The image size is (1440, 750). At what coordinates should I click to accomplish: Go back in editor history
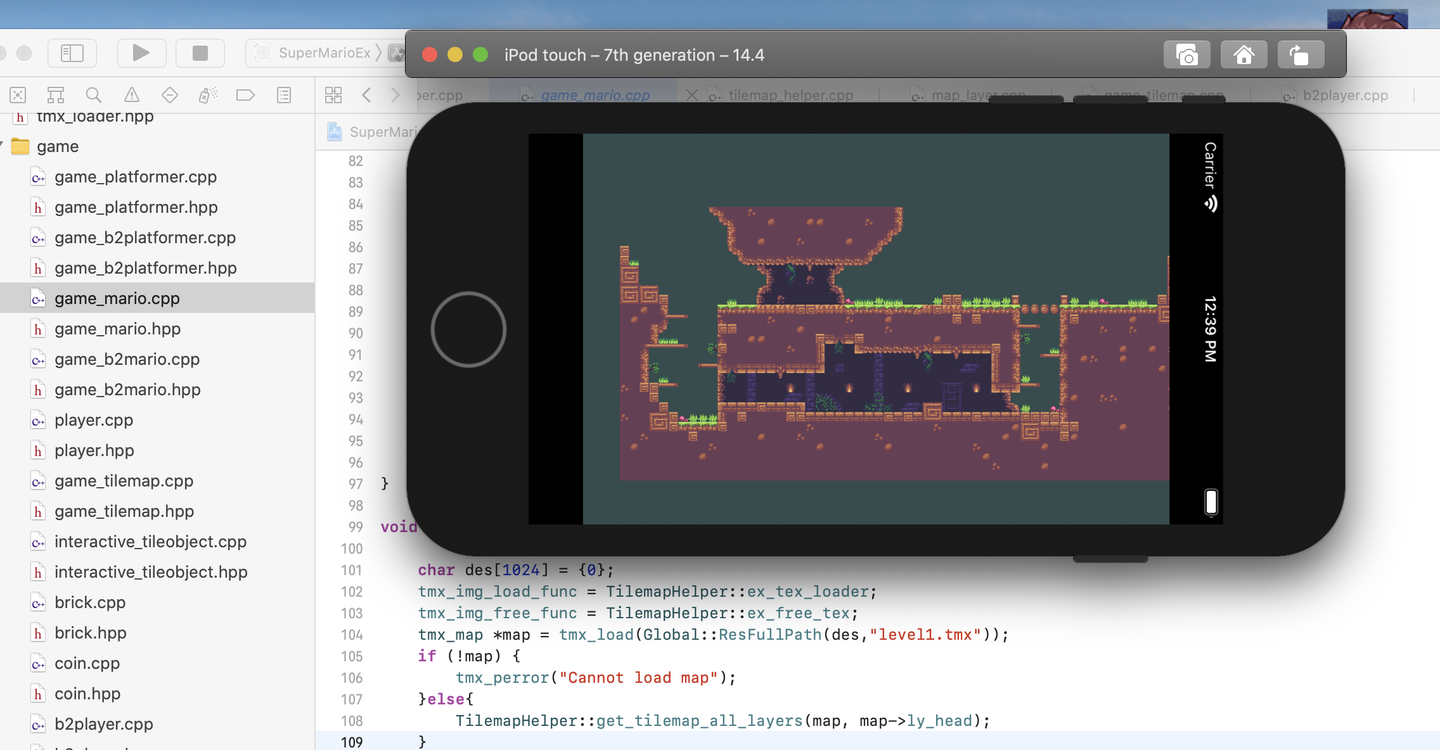point(367,95)
